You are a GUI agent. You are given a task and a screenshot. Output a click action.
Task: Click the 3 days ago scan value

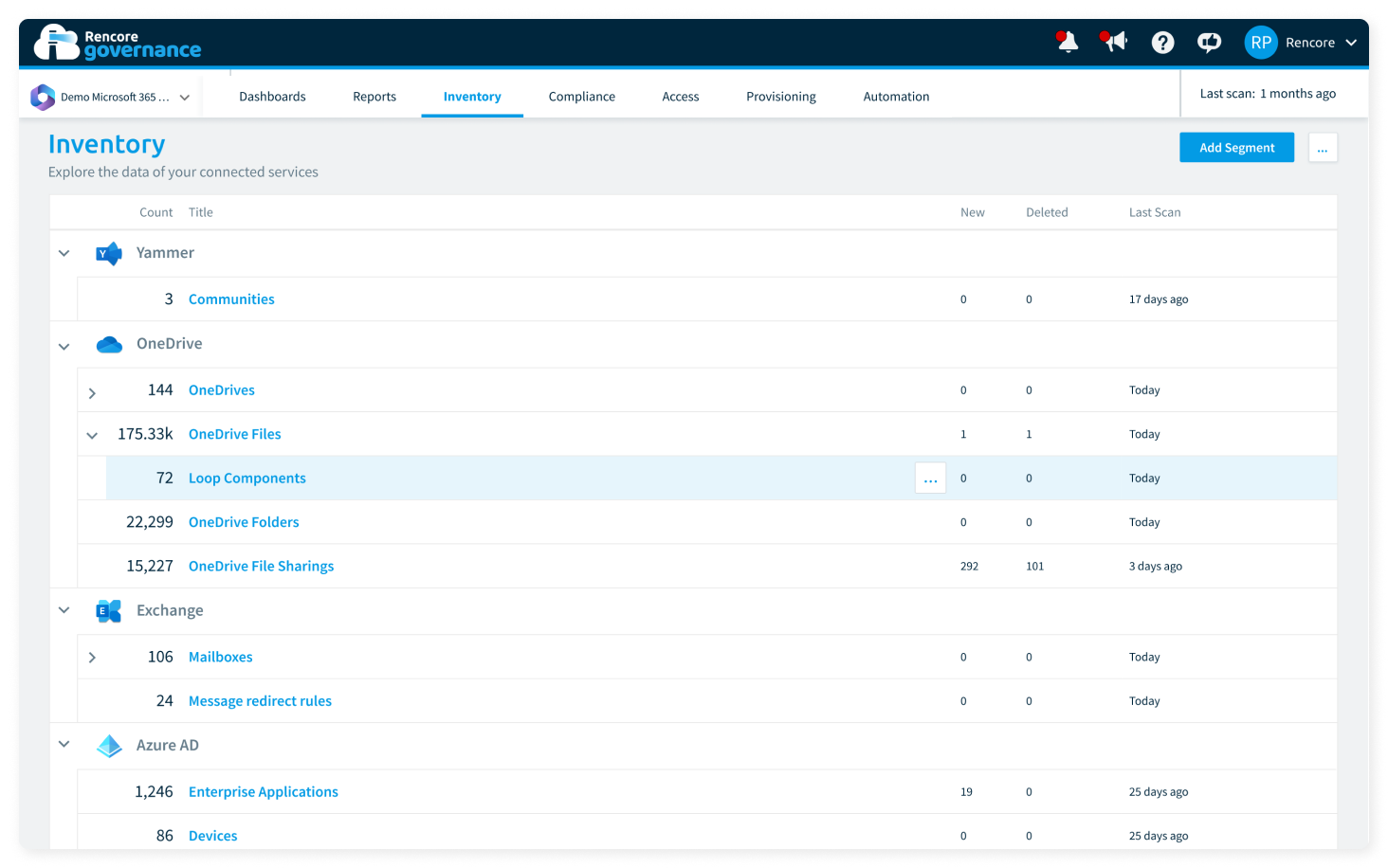(1156, 567)
